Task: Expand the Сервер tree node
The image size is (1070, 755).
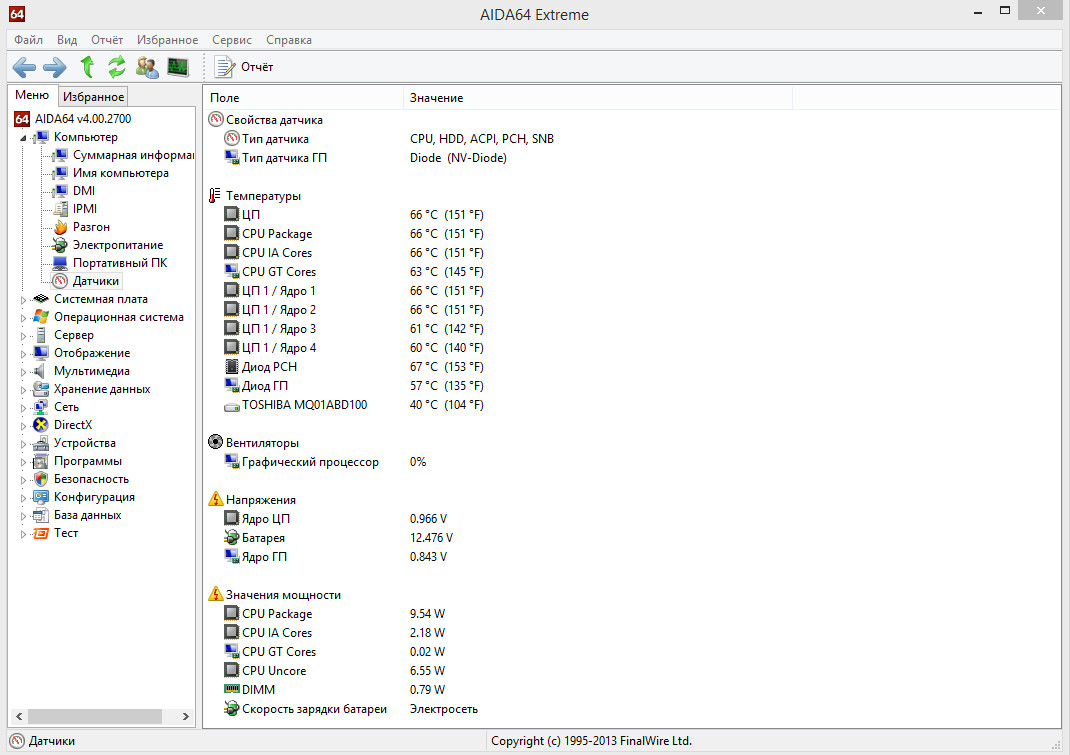Action: [x=23, y=336]
